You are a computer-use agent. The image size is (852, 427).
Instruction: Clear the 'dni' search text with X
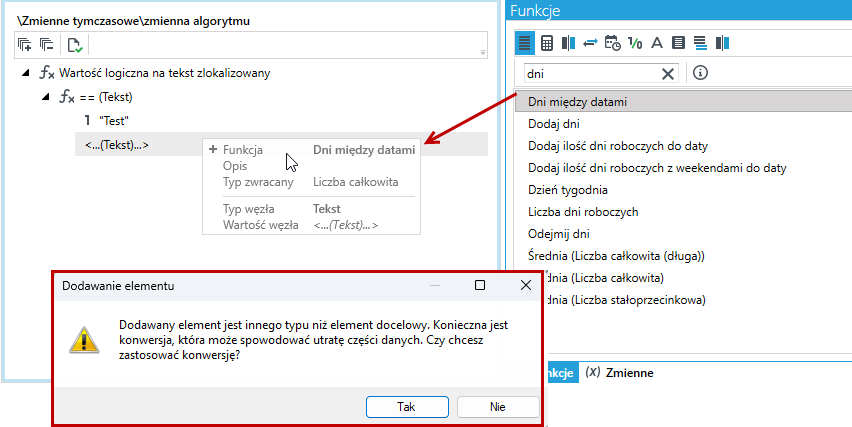[667, 73]
